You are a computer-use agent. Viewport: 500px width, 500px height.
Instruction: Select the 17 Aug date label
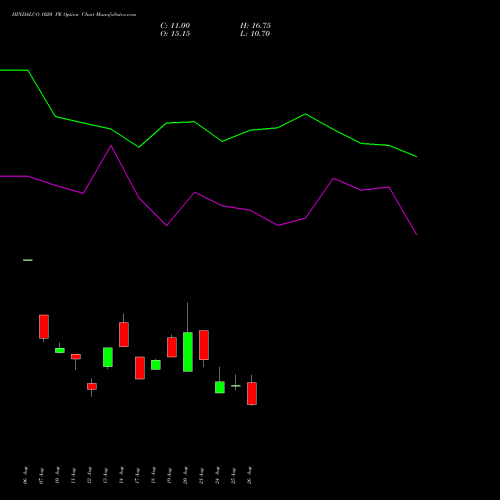coord(137,475)
